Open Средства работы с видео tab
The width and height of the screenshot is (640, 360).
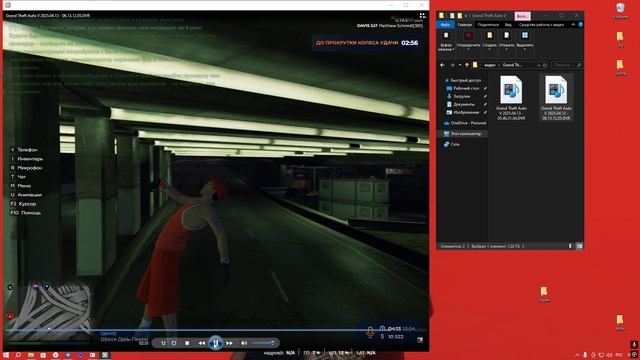click(541, 25)
